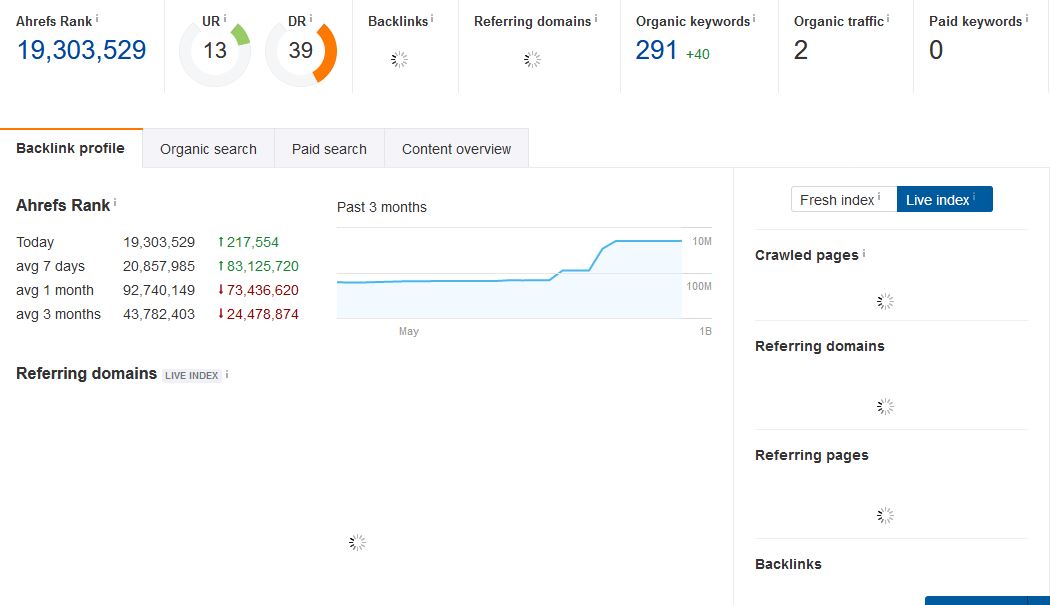
Task: Click the info icon next to Crawled pages
Action: [864, 253]
